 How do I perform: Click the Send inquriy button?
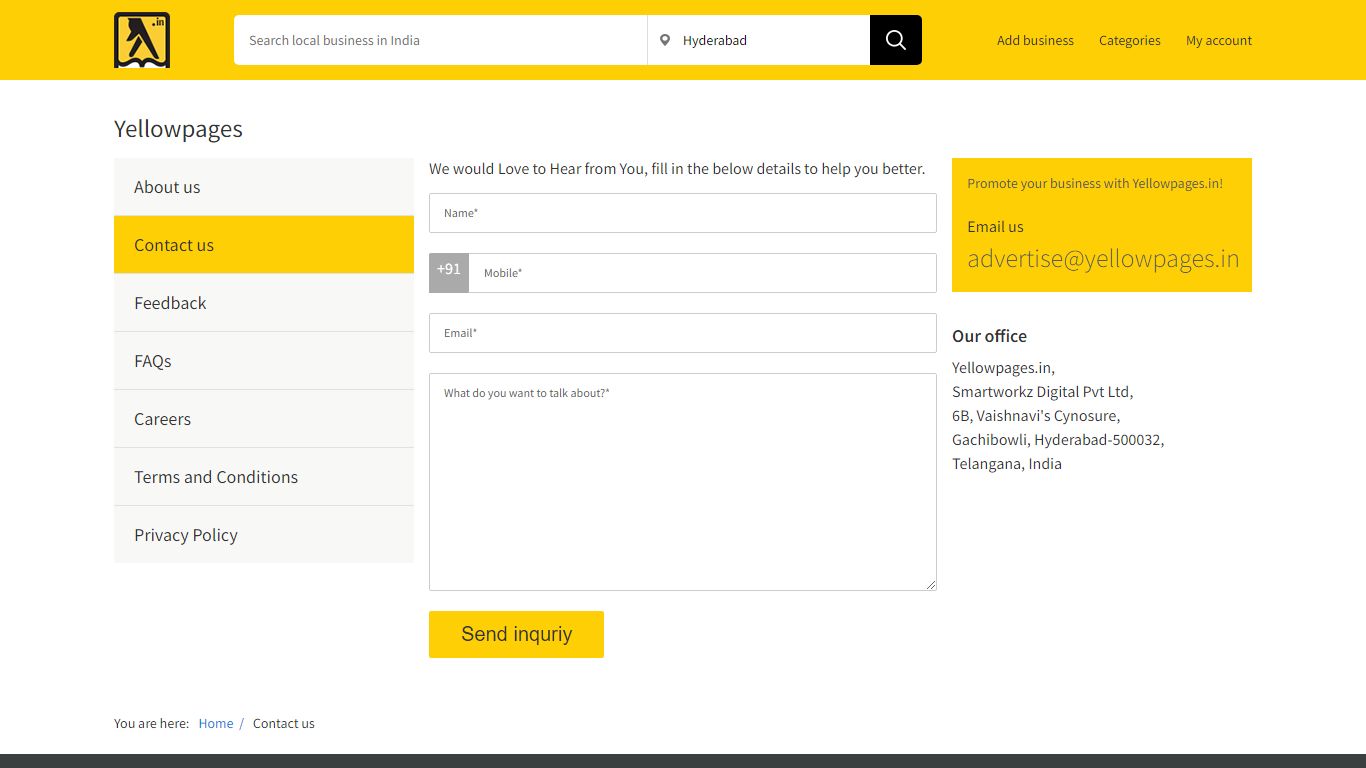click(x=516, y=634)
